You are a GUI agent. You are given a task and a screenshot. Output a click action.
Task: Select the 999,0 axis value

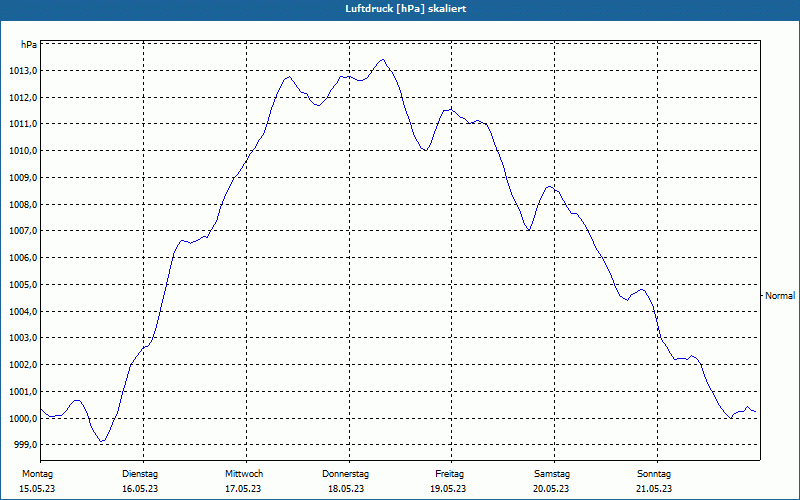tap(25, 445)
